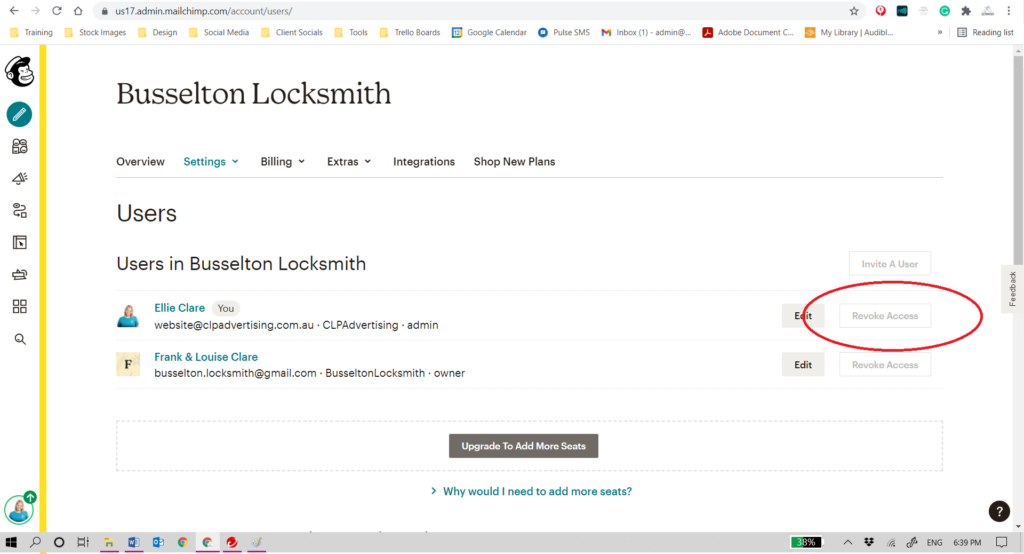Open Word from the taskbar
The width and height of the screenshot is (1024, 554).
pyautogui.click(x=134, y=542)
